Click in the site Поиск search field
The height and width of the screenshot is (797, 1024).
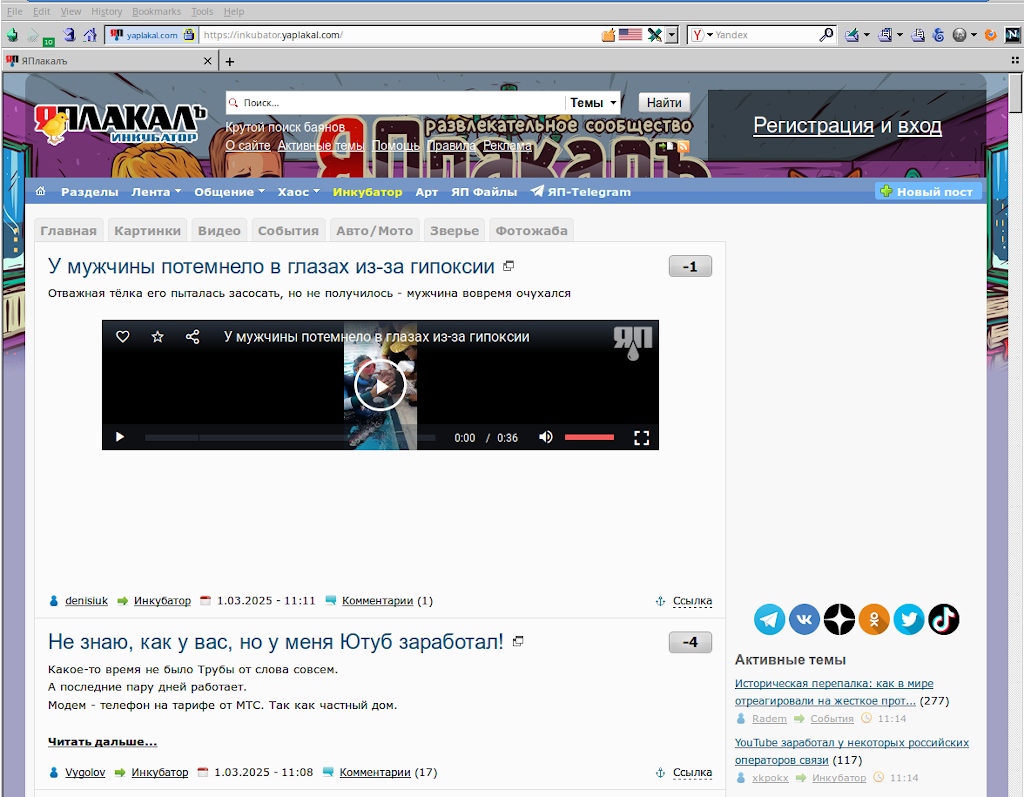coord(395,103)
